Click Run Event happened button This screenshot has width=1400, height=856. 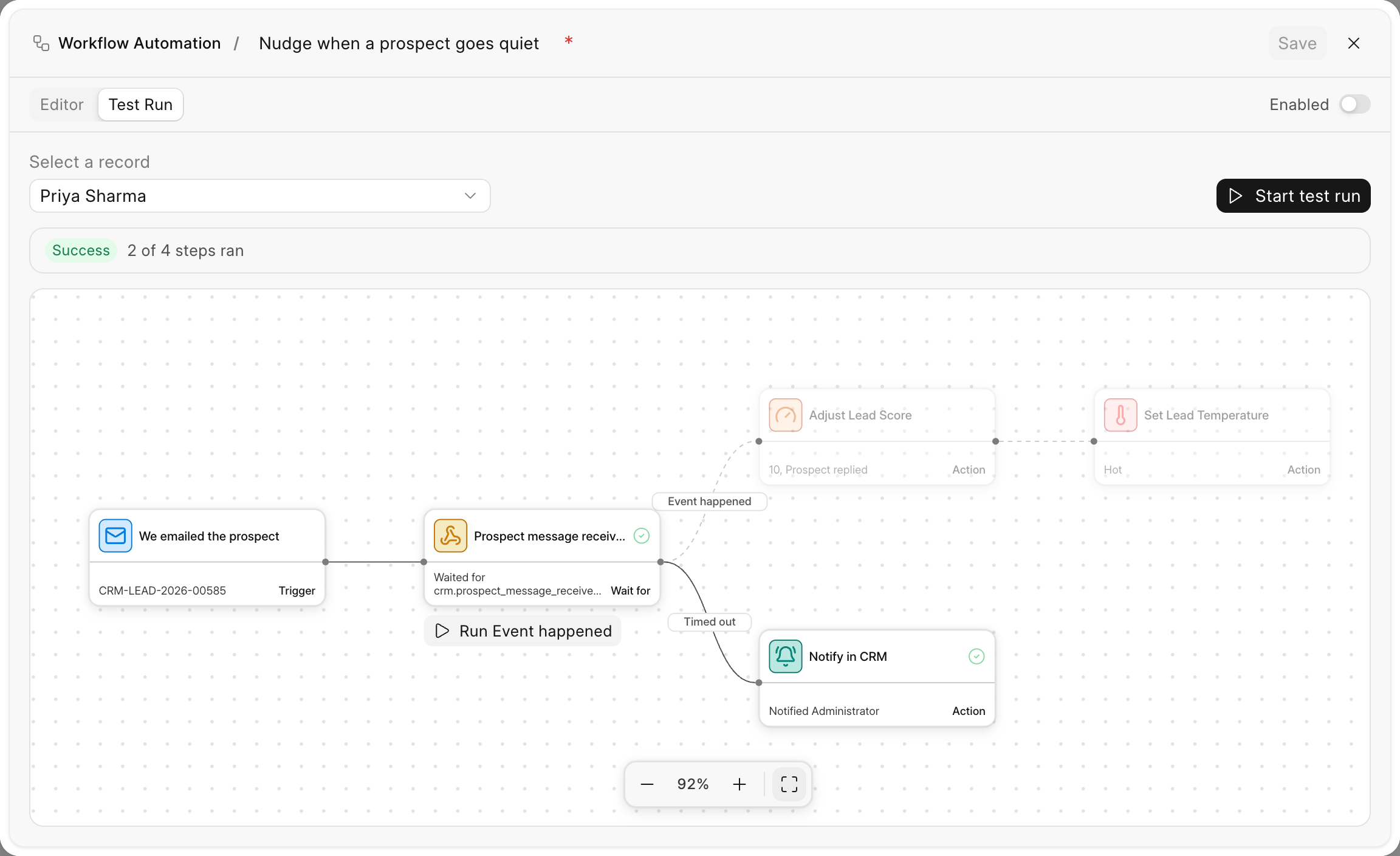523,631
